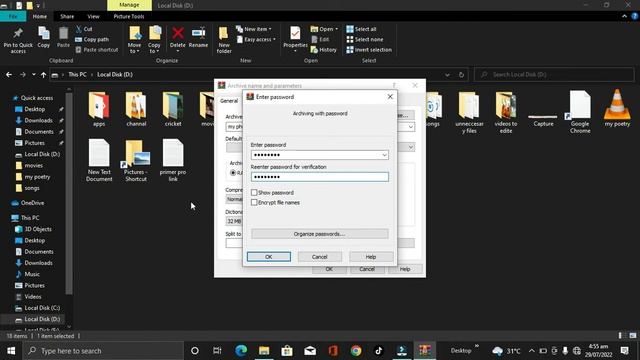This screenshot has width=640, height=360.
Task: Open TikTok from the taskbar
Action: [379, 350]
